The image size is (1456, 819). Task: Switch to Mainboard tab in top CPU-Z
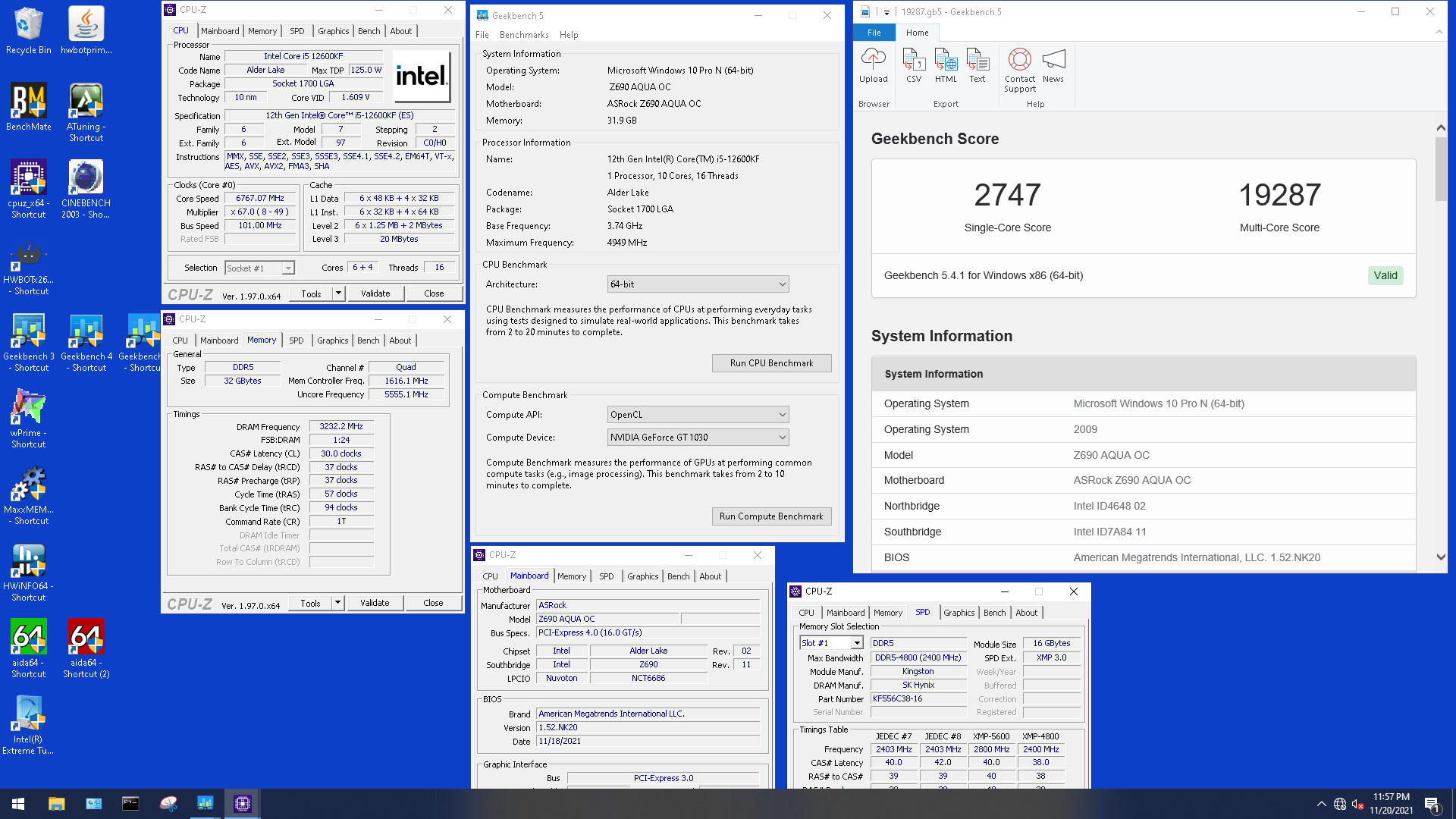point(220,31)
